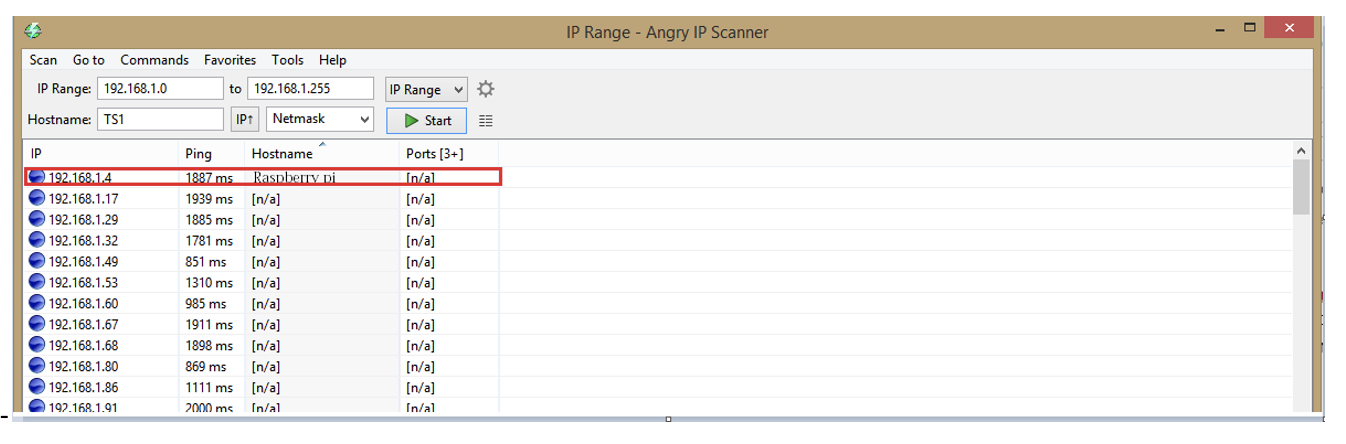Select the IP address 192.168.1.86
This screenshot has width=1346, height=444.
pyautogui.click(x=83, y=388)
